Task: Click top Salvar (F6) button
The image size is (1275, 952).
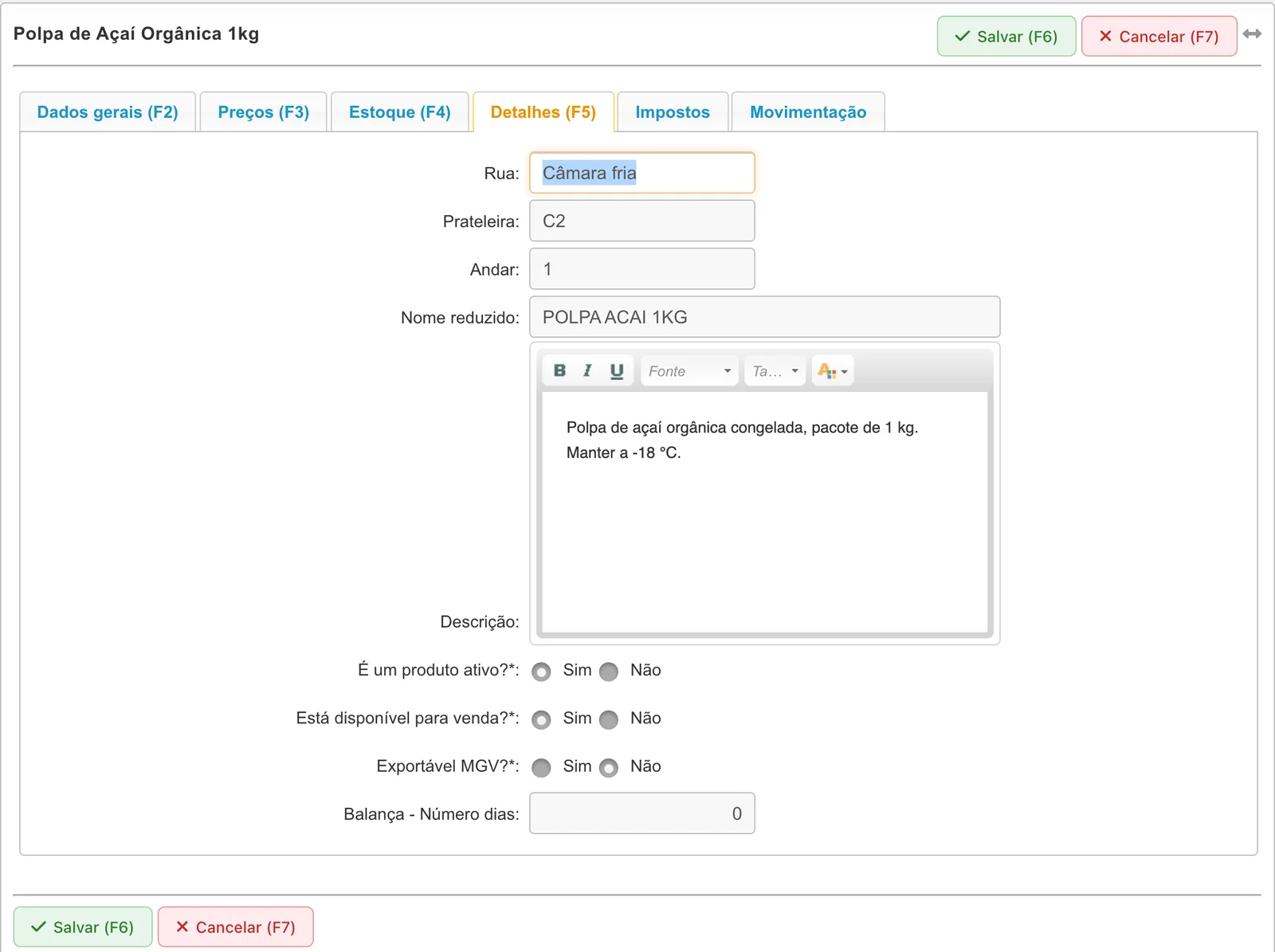Action: click(x=1006, y=37)
